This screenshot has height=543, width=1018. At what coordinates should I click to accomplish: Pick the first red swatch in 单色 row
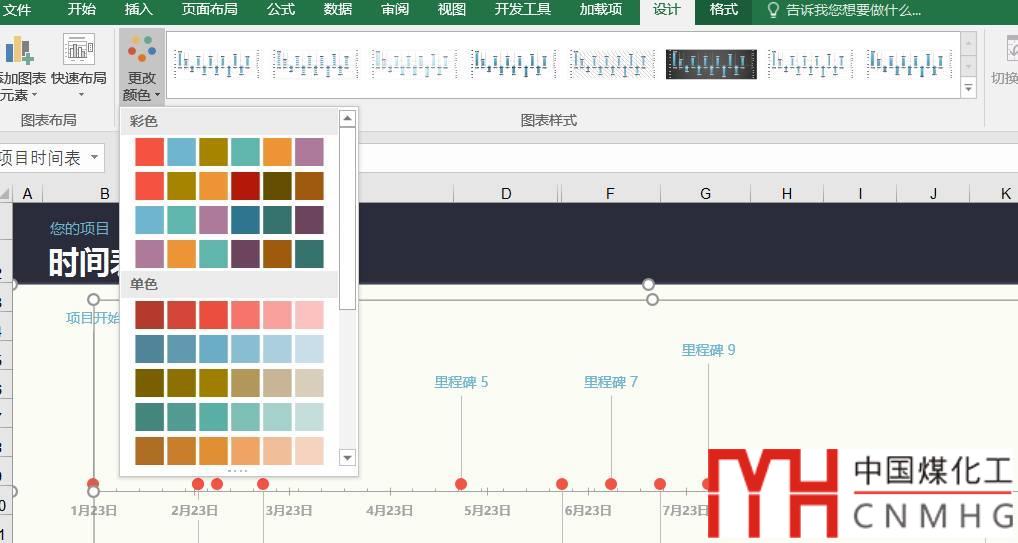[x=150, y=315]
